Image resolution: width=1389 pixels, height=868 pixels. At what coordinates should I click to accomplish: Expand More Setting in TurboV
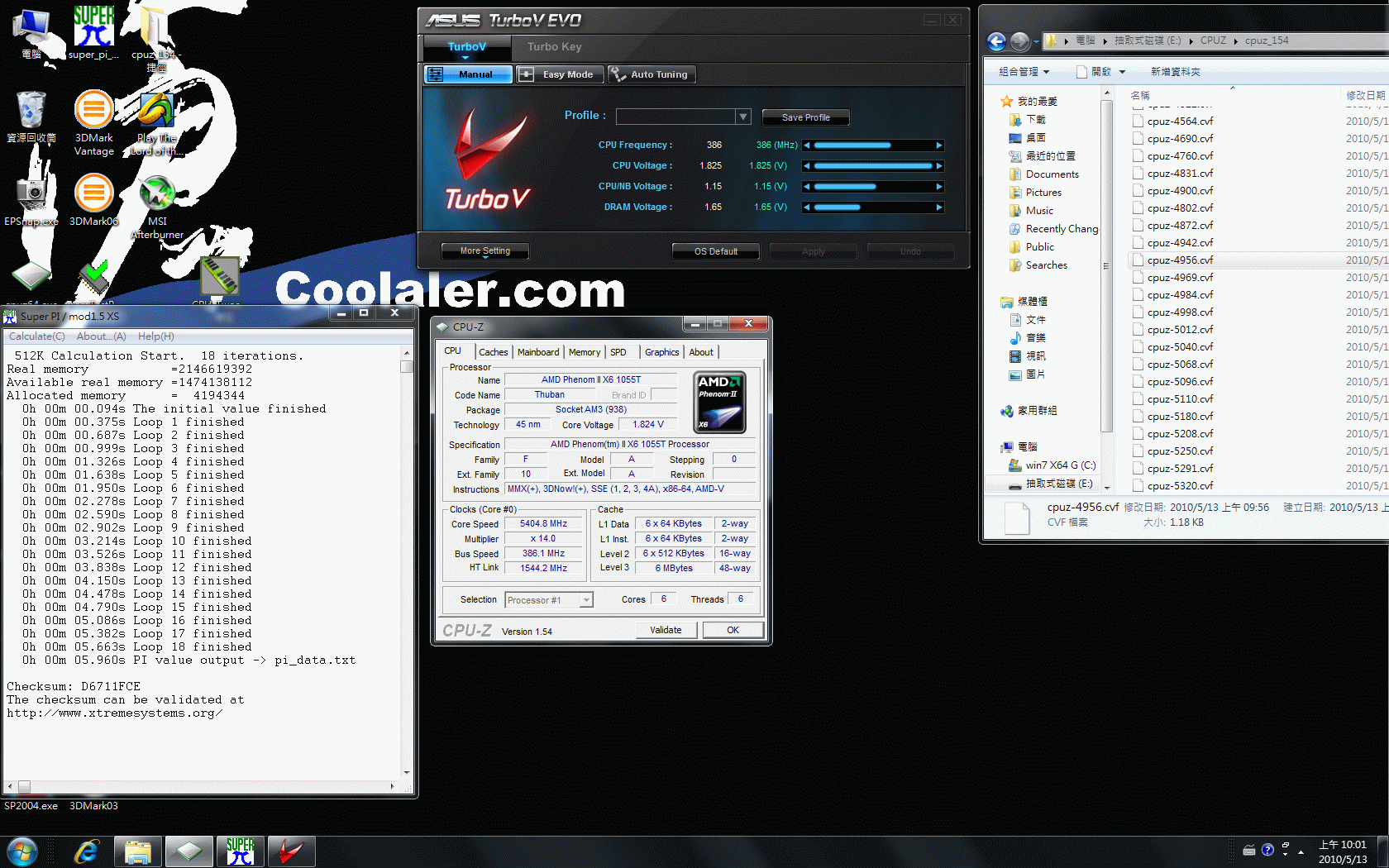pyautogui.click(x=484, y=251)
